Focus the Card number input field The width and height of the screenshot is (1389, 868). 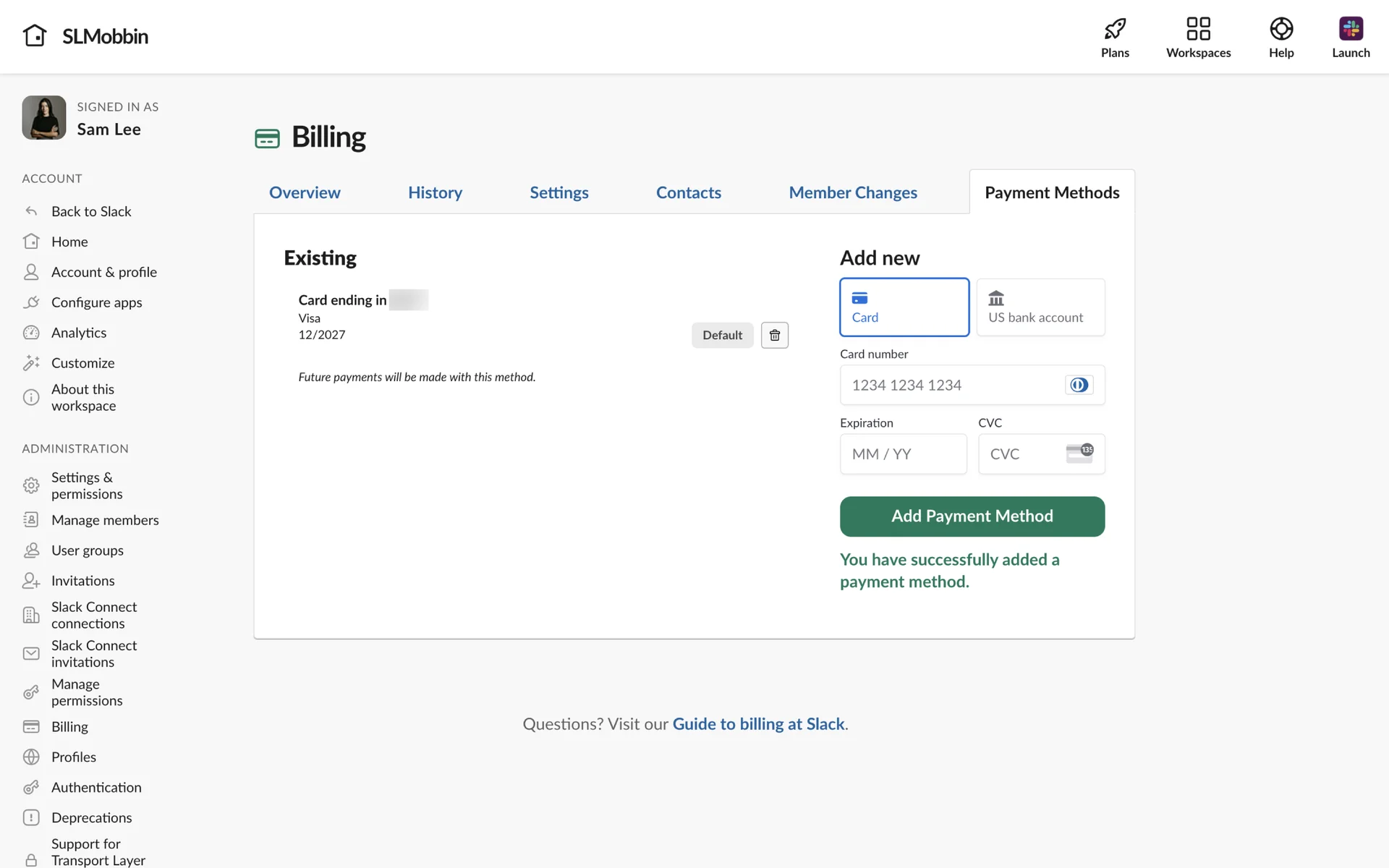(951, 385)
